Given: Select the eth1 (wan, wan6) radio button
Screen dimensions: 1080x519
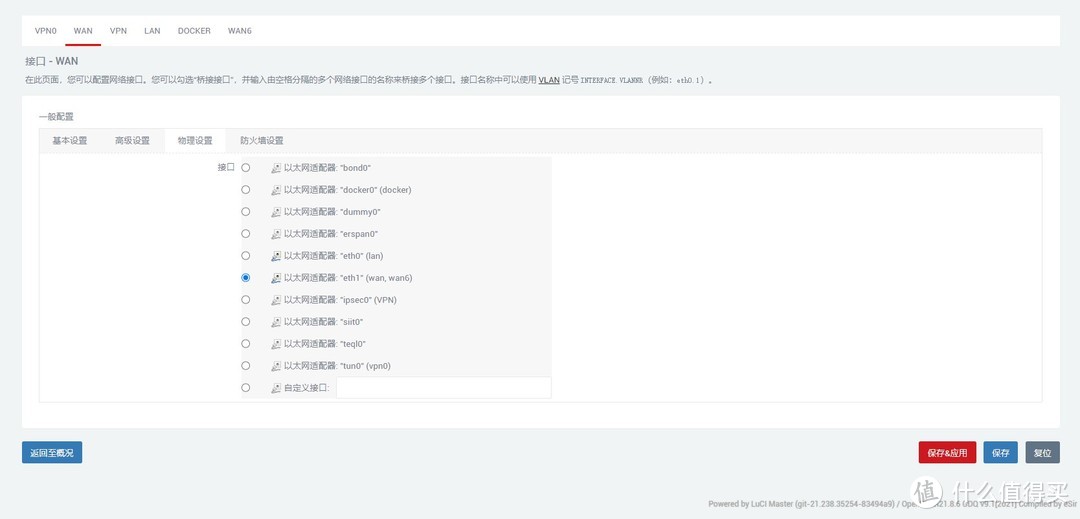Looking at the screenshot, I should 246,277.
